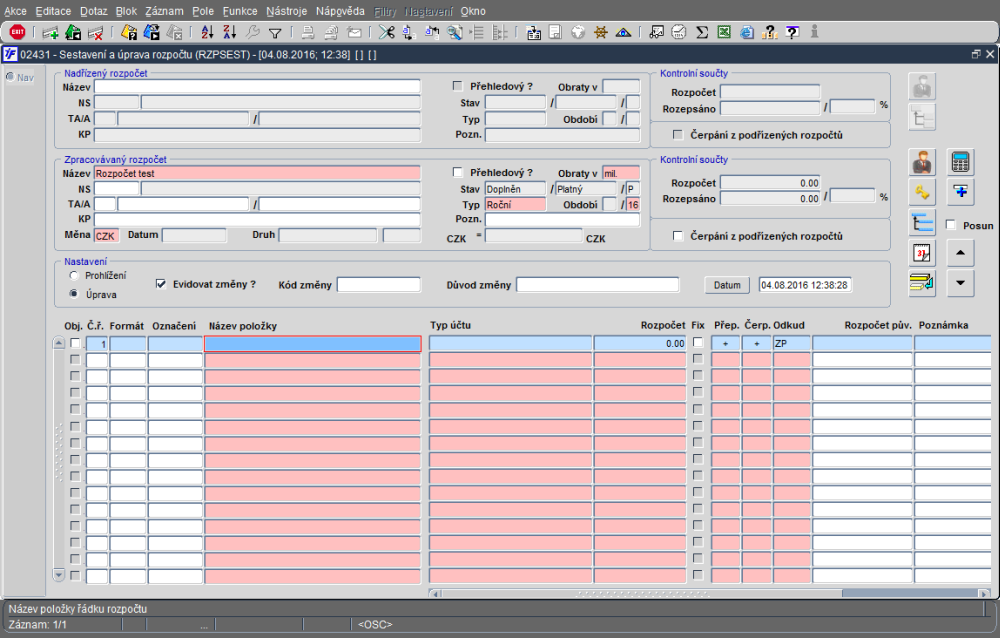Open the Excel export toolbar icon

coord(724,32)
